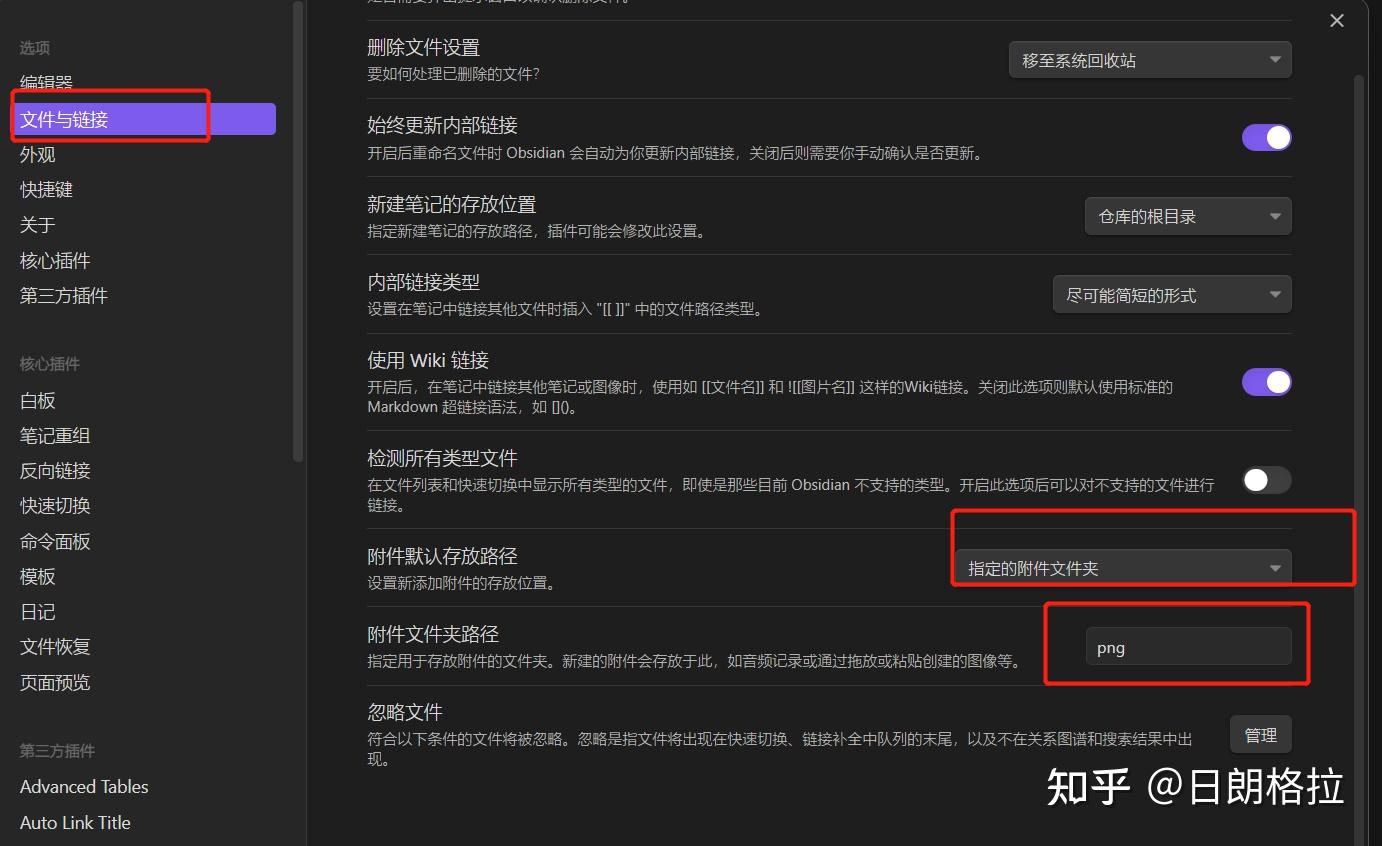Expand the 新建笔记的存放位置 dropdown

click(x=1187, y=215)
